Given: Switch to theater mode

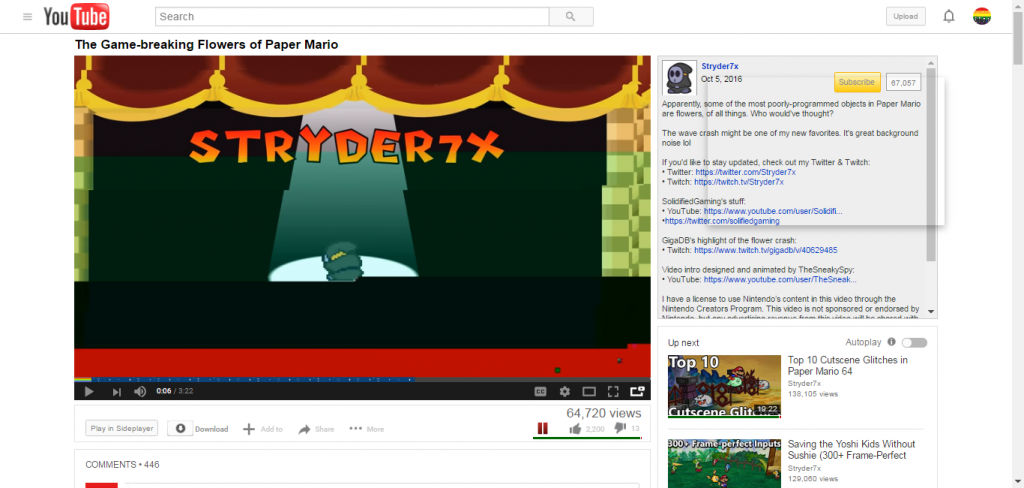Looking at the screenshot, I should (x=589, y=391).
